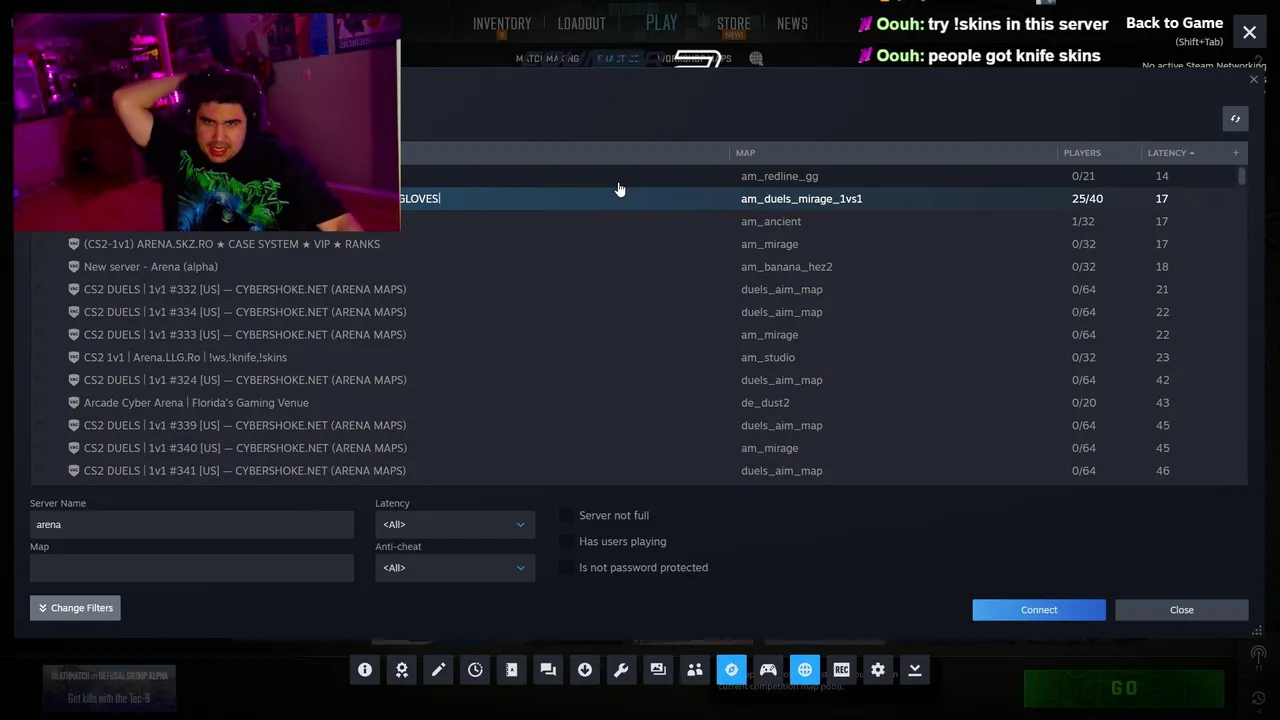Click the shield icon beside ARENA.SKZ.RO server
This screenshot has width=1280, height=720.
pos(74,244)
